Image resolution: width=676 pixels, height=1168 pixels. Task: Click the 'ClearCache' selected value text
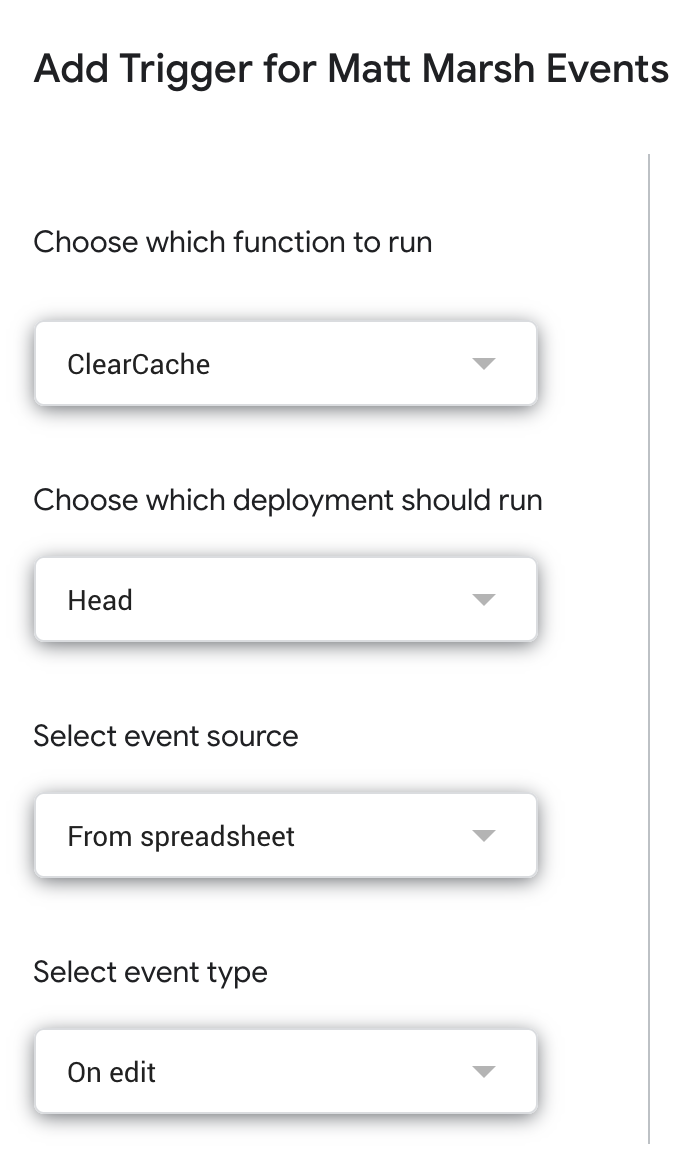coord(138,364)
